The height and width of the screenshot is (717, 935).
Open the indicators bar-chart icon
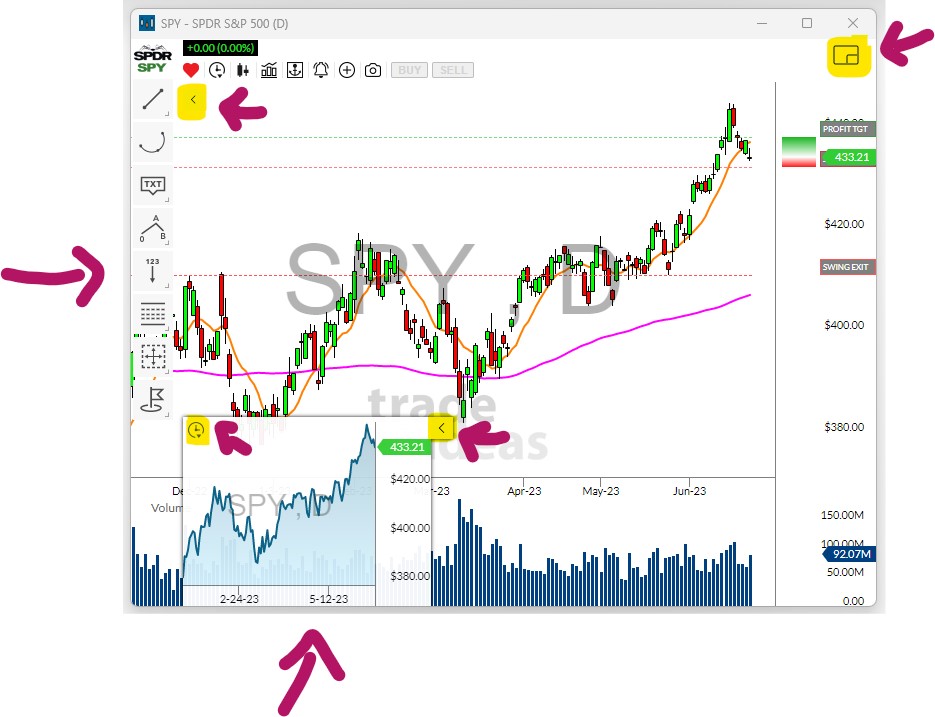tap(269, 70)
